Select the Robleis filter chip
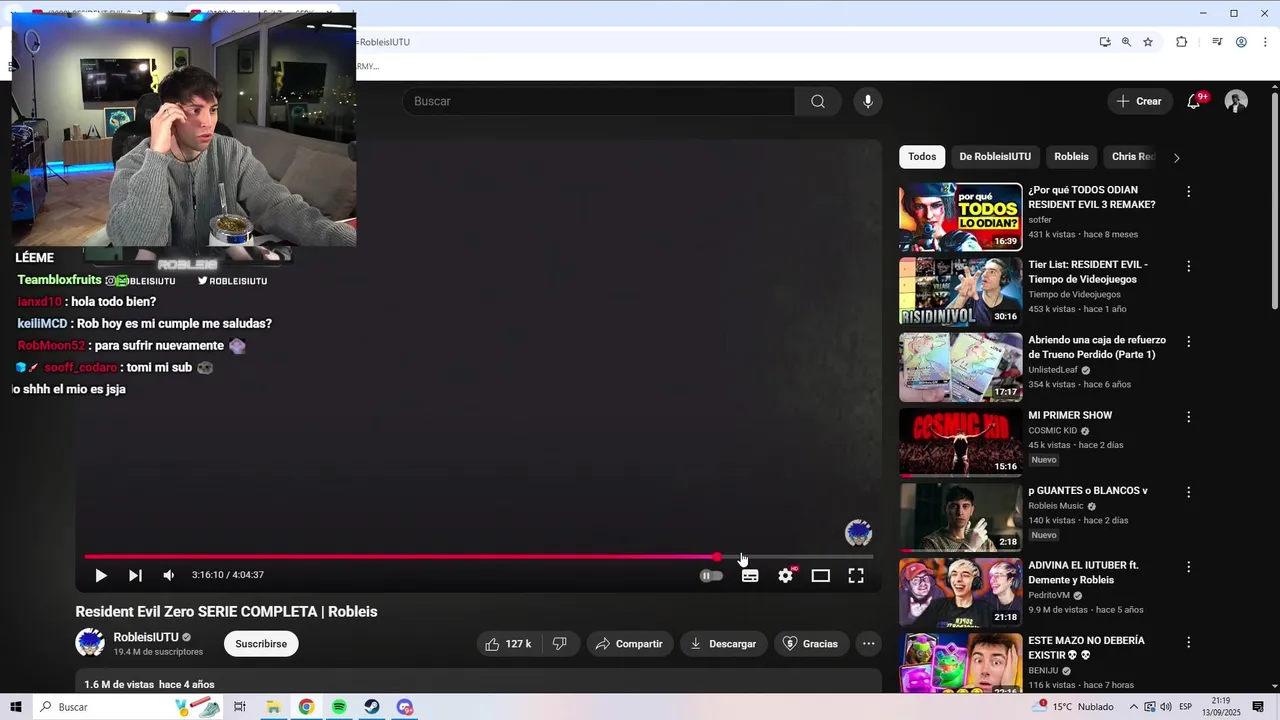Screen dimensions: 1280x720 pos(1071,157)
